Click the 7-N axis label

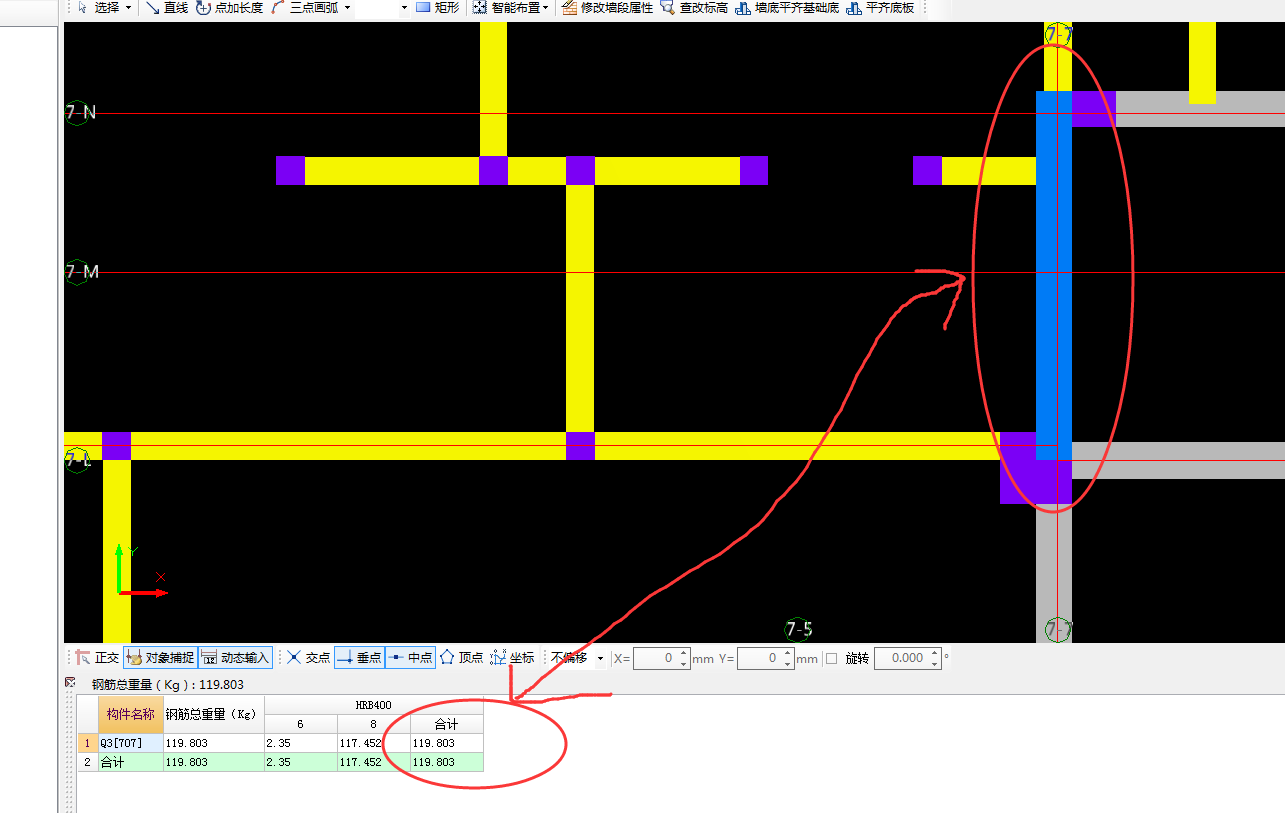pyautogui.click(x=80, y=112)
